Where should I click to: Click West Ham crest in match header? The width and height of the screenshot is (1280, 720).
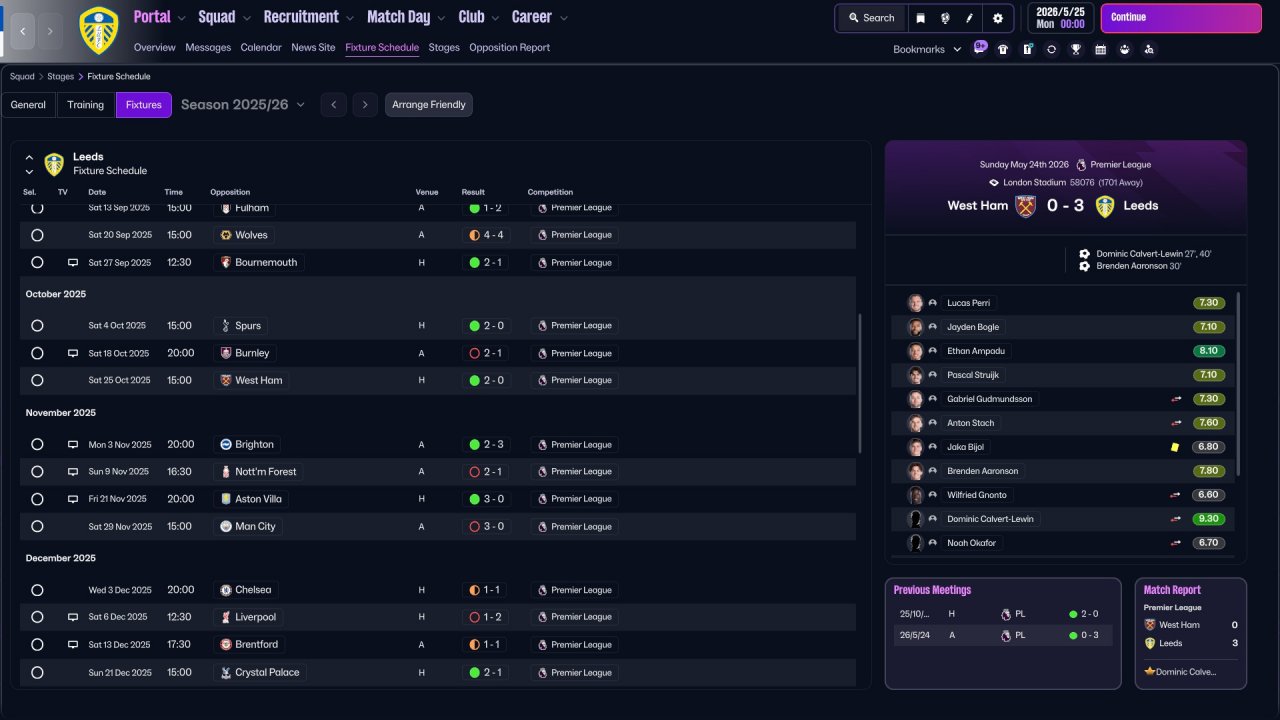(1025, 206)
